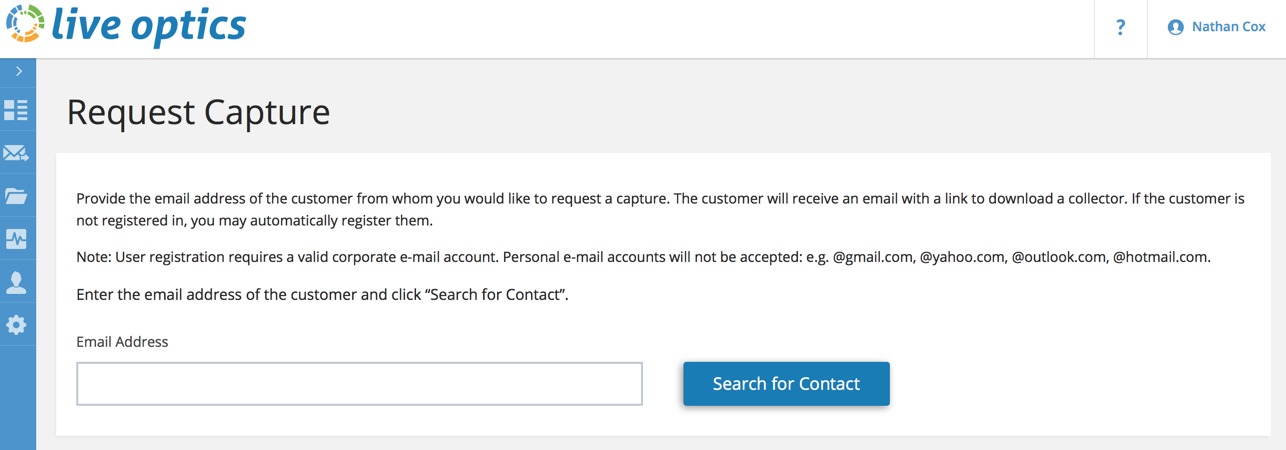Viewport: 1286px width, 450px height.
Task: Open the envelope Request Capture sidebar icon
Action: (16, 153)
